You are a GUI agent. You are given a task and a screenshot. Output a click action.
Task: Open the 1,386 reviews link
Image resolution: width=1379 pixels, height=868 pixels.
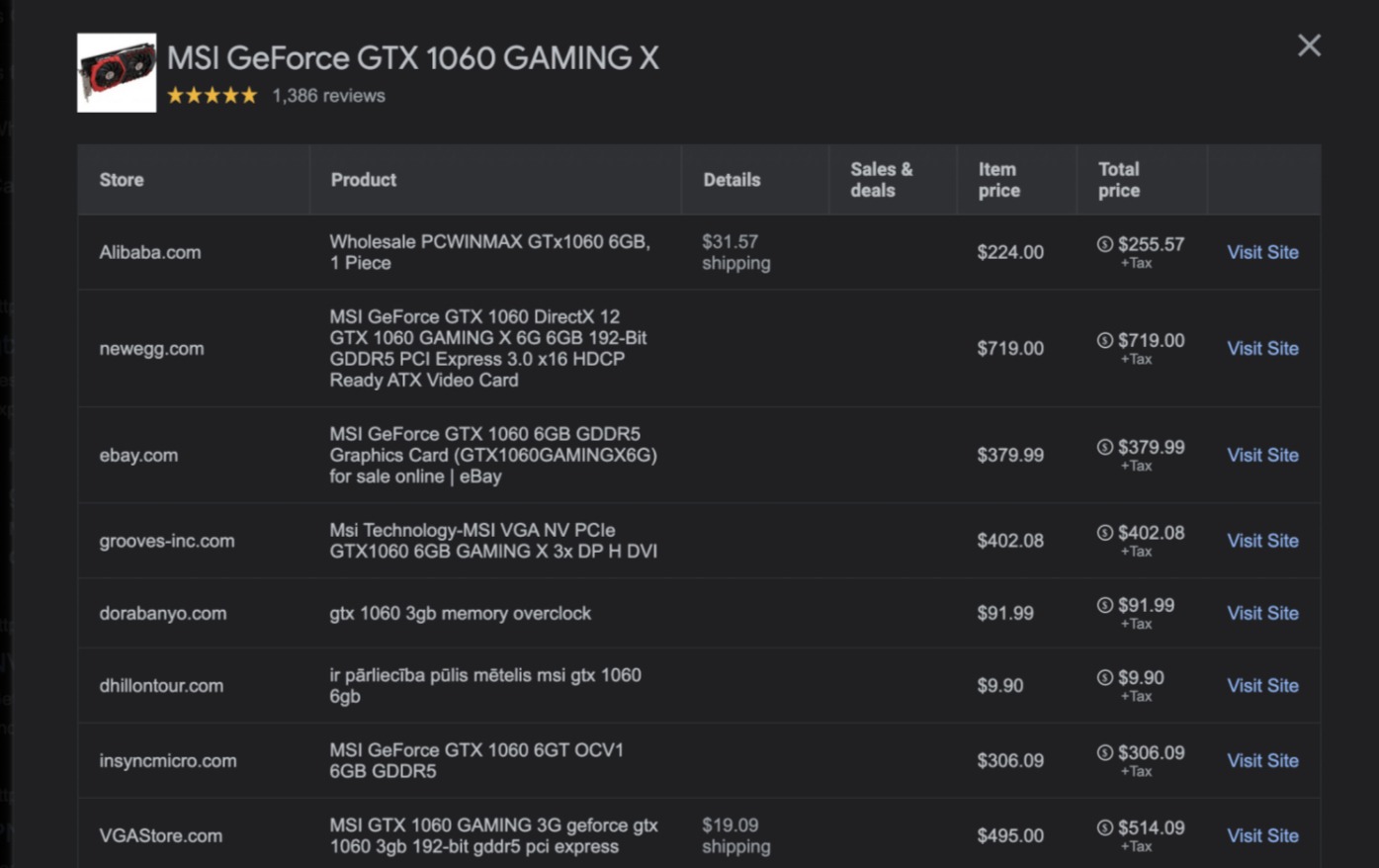[x=328, y=96]
